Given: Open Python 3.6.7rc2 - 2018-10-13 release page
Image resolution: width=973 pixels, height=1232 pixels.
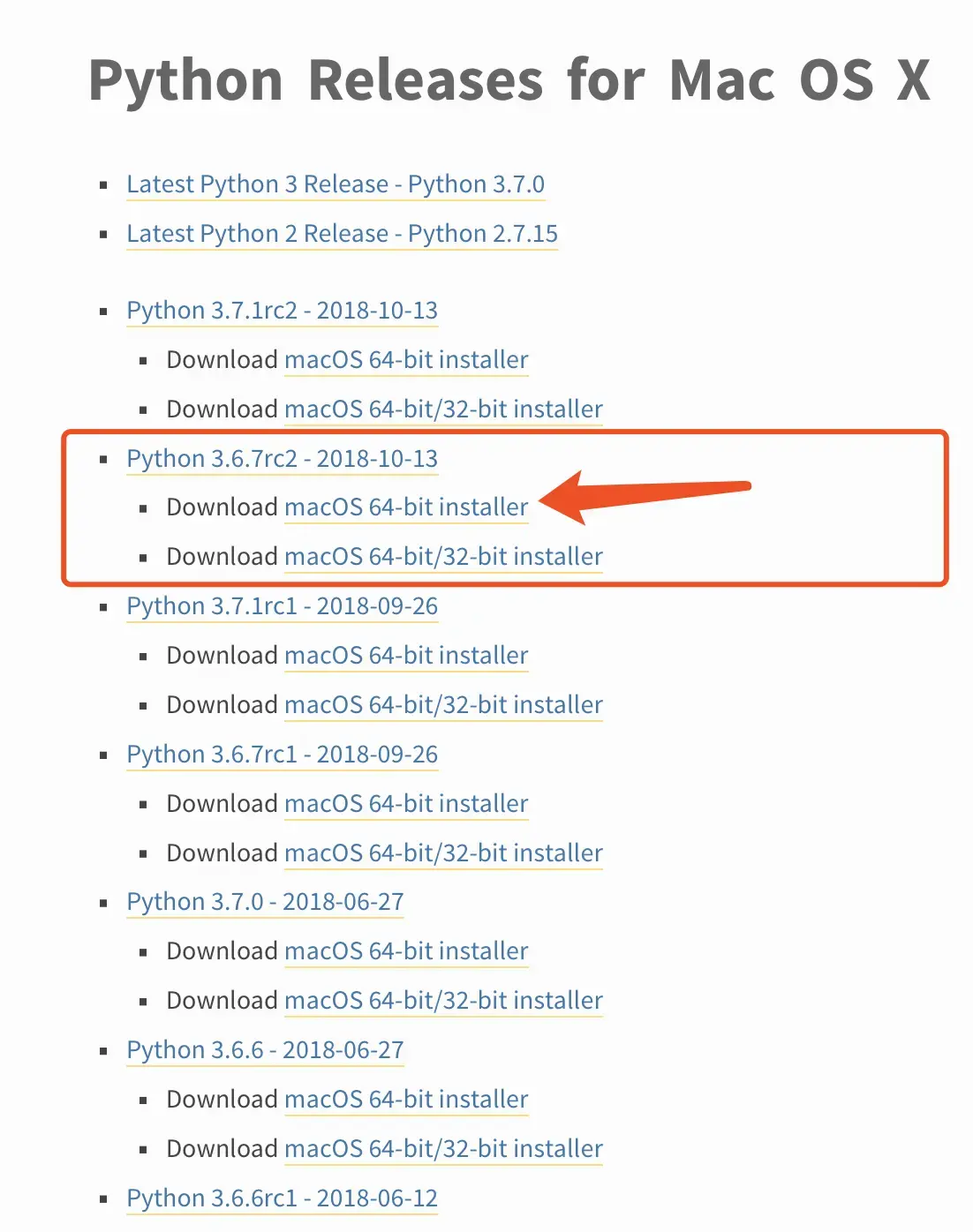Looking at the screenshot, I should click(x=283, y=459).
